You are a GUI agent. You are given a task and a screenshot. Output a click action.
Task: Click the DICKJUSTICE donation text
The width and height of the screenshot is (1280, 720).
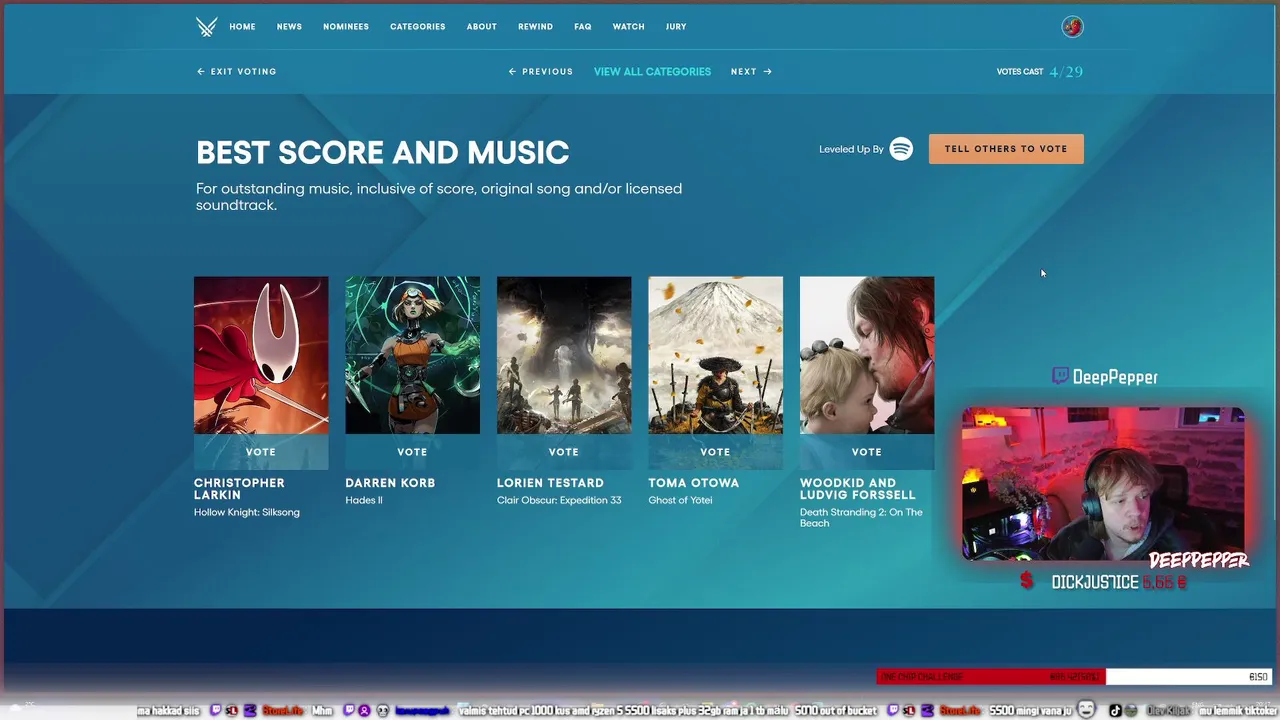click(1095, 582)
